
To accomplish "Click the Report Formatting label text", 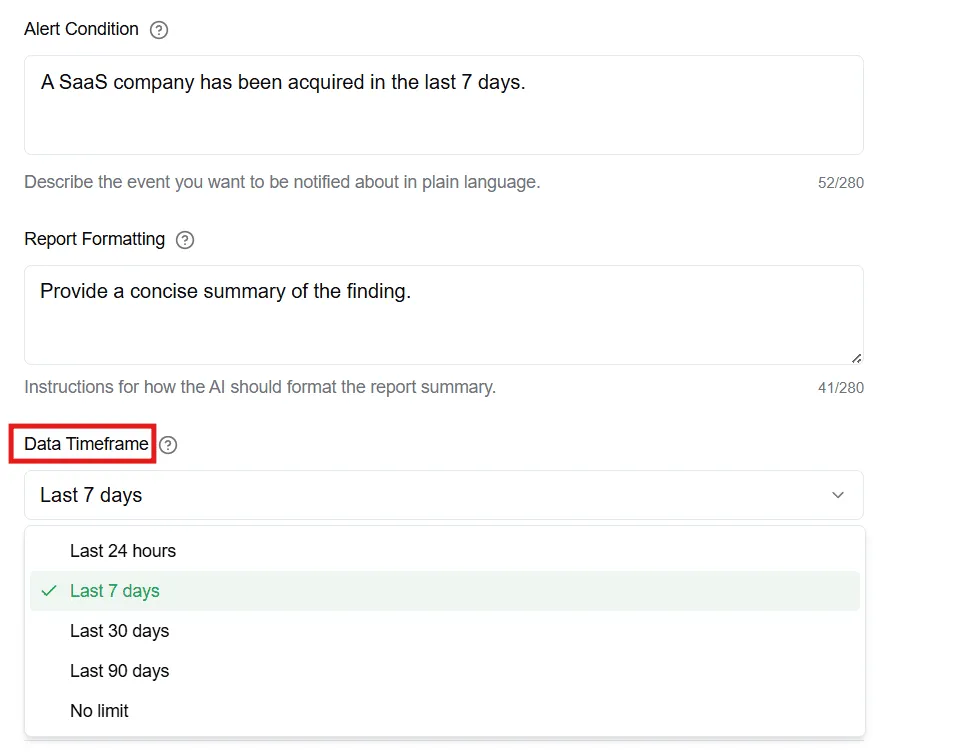I will coord(95,239).
